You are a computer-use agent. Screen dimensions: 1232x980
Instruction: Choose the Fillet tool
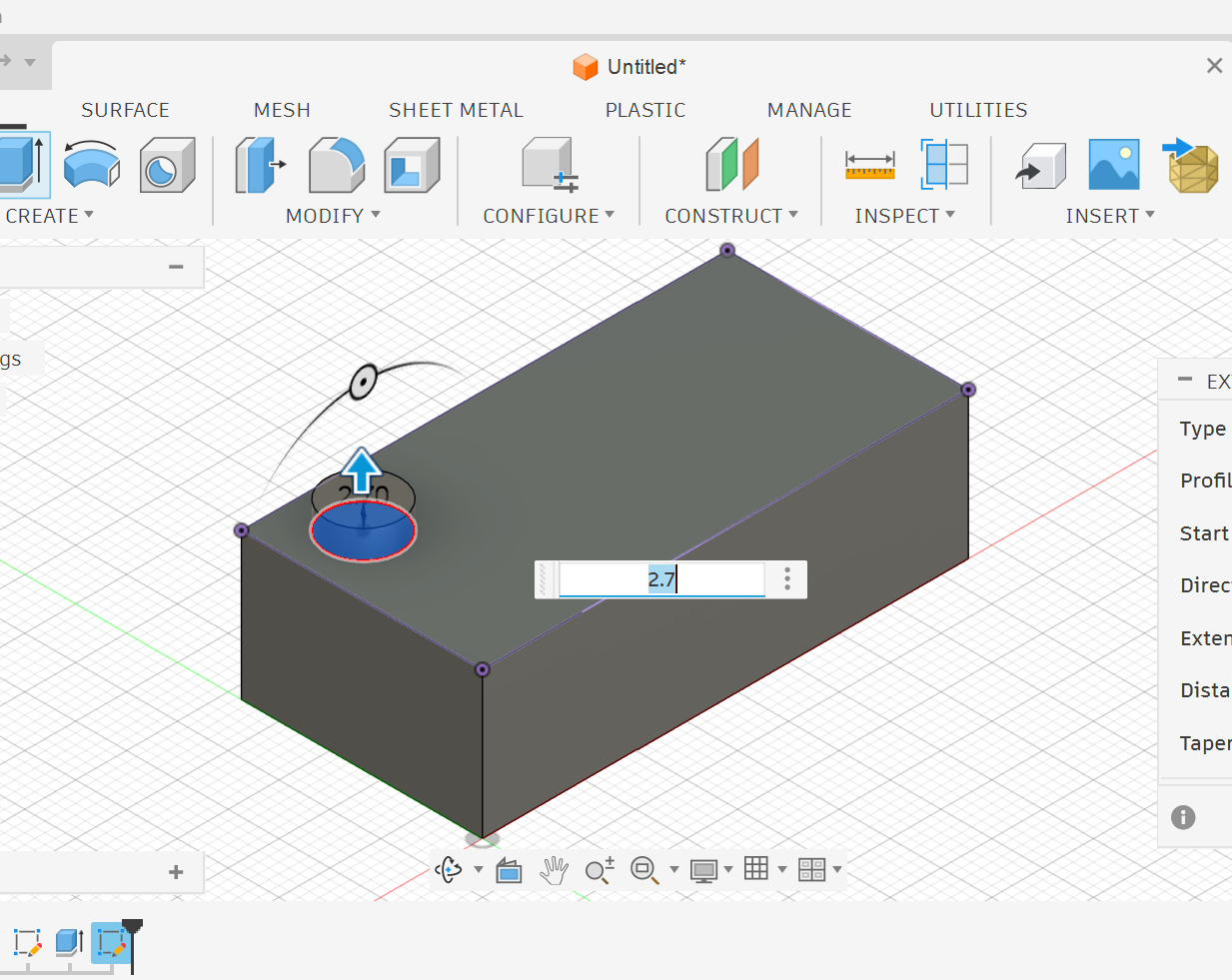337,165
